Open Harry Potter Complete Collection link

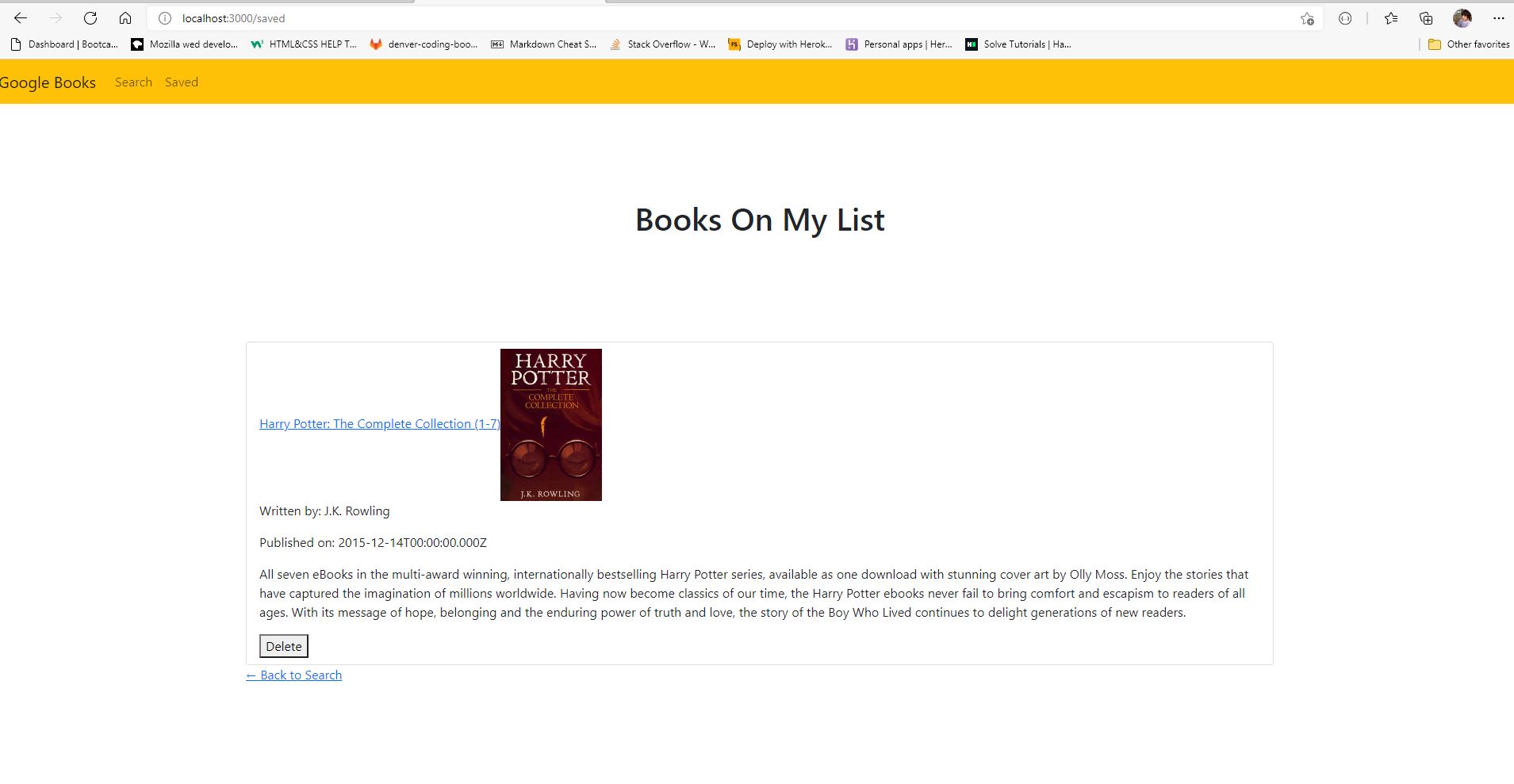(x=380, y=424)
